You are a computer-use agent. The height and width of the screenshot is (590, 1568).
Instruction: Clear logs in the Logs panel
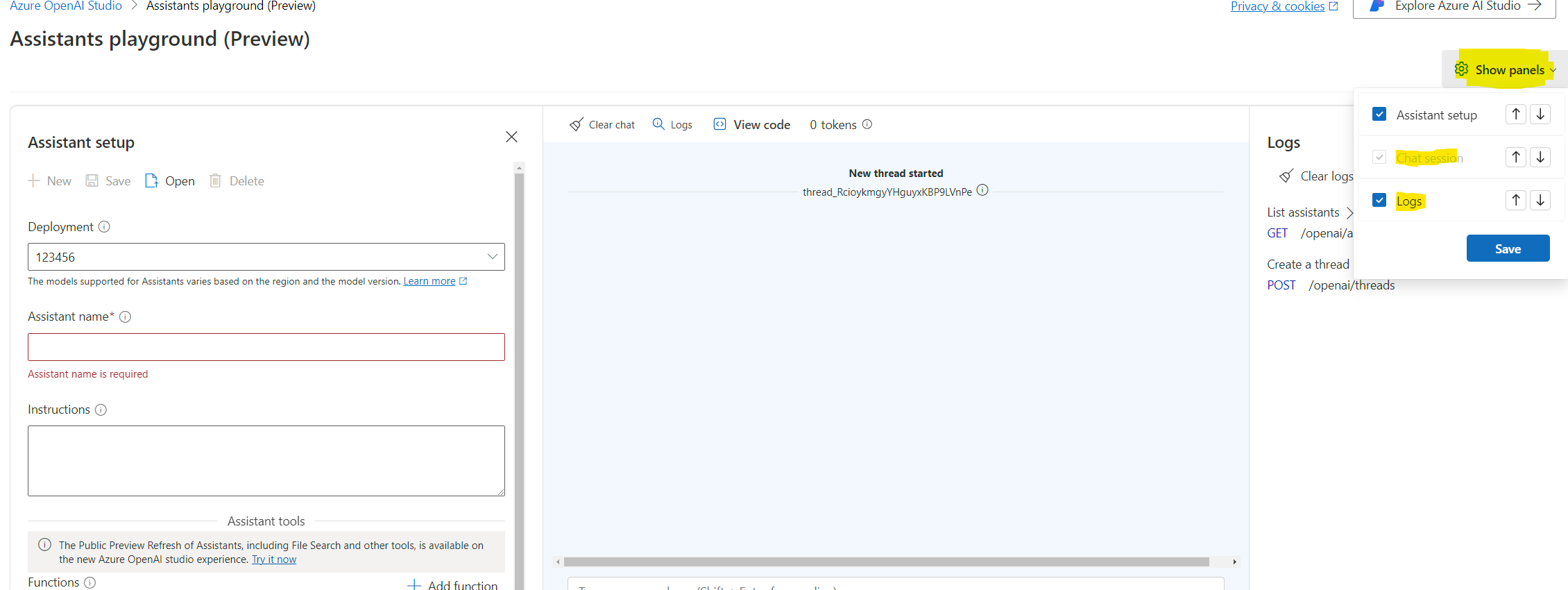1316,176
